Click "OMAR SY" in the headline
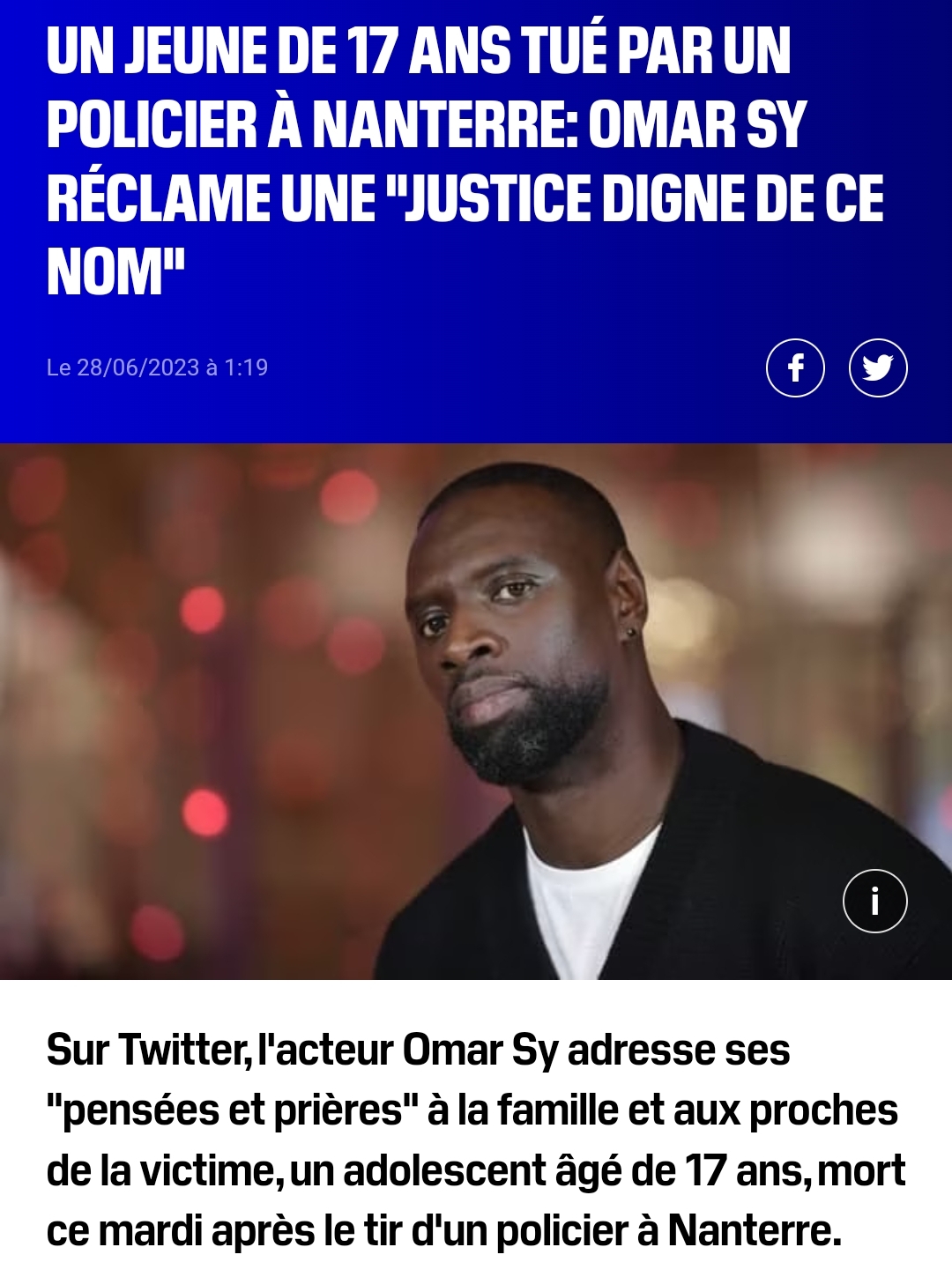 coord(696,124)
